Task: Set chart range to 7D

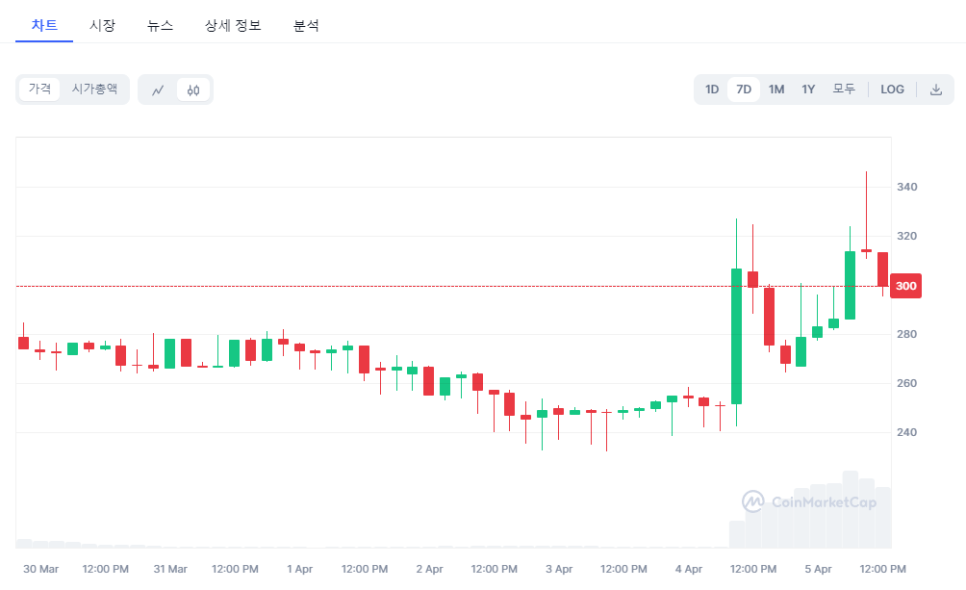Action: (744, 90)
